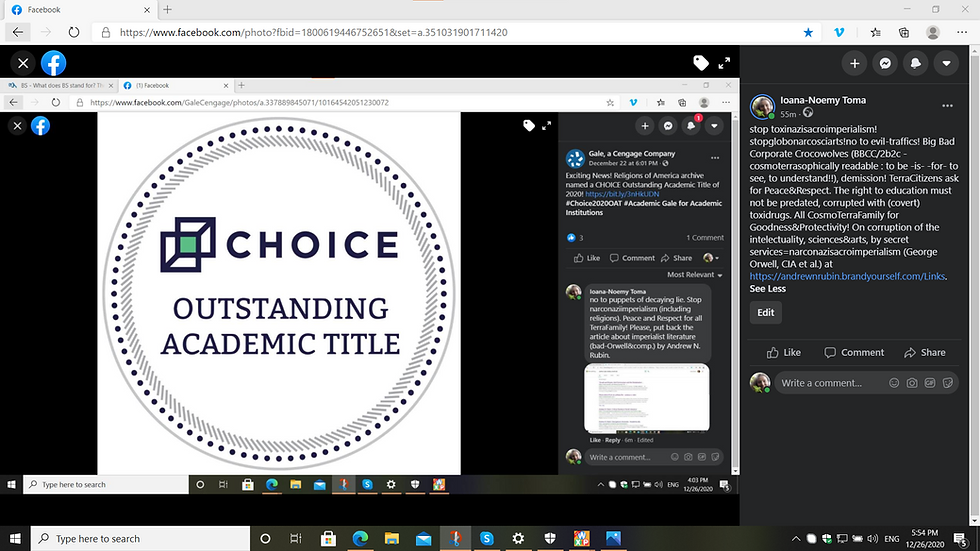Toggle the favorite star for this page
This screenshot has height=551, width=980.
point(808,32)
